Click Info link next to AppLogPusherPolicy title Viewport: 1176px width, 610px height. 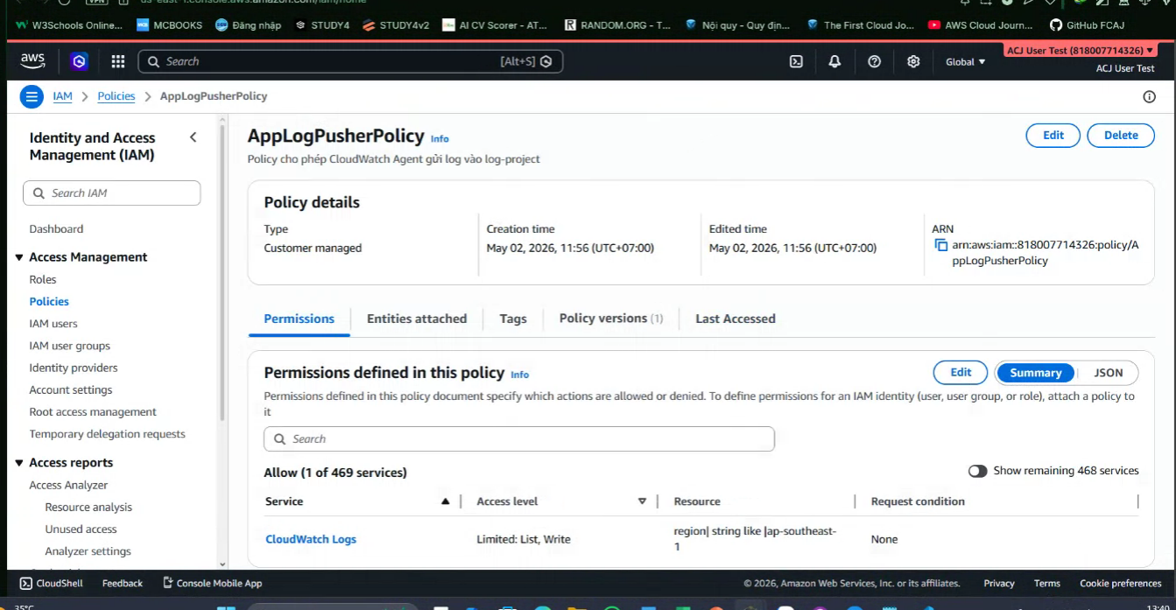coord(440,139)
